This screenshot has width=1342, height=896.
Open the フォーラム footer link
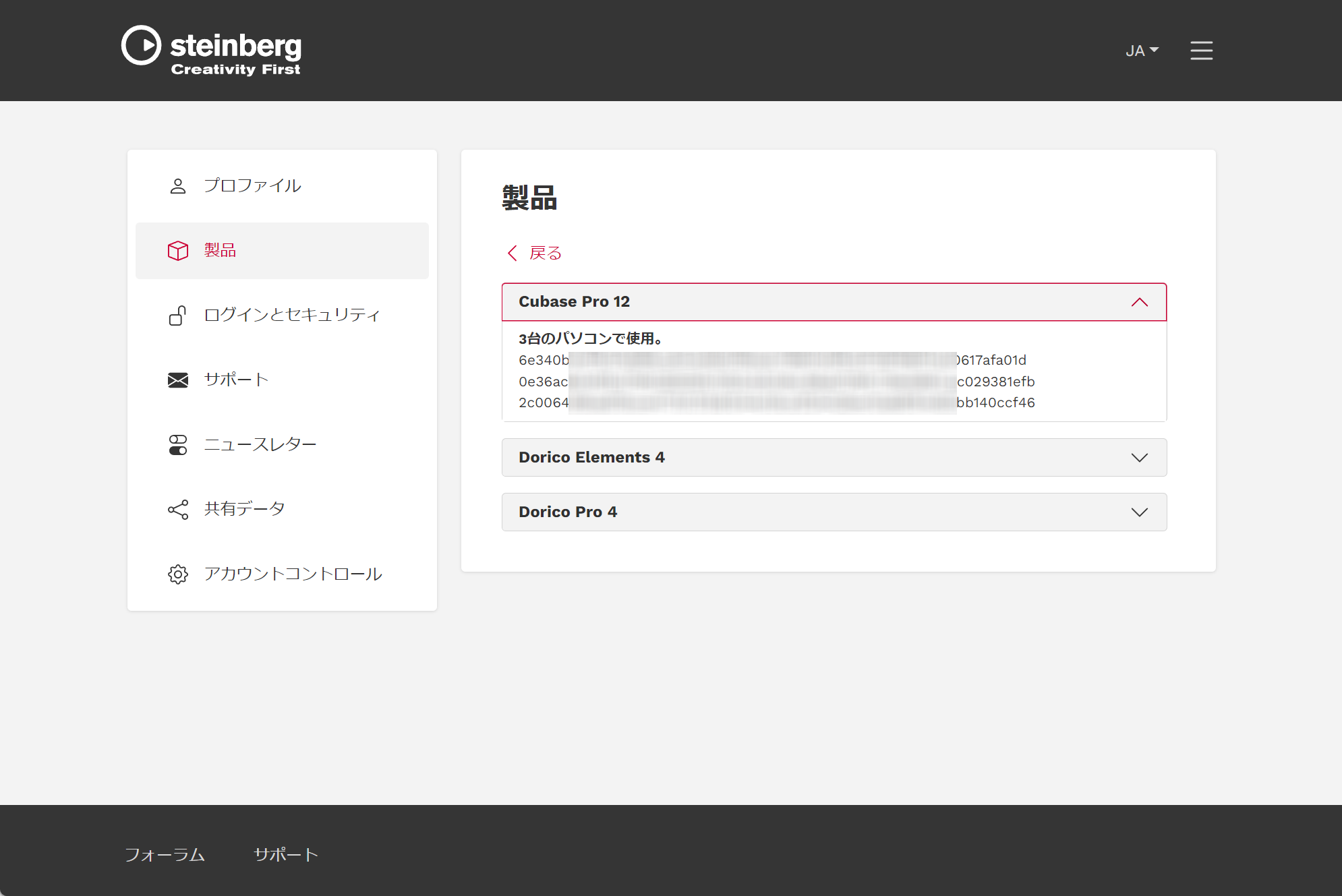[165, 855]
